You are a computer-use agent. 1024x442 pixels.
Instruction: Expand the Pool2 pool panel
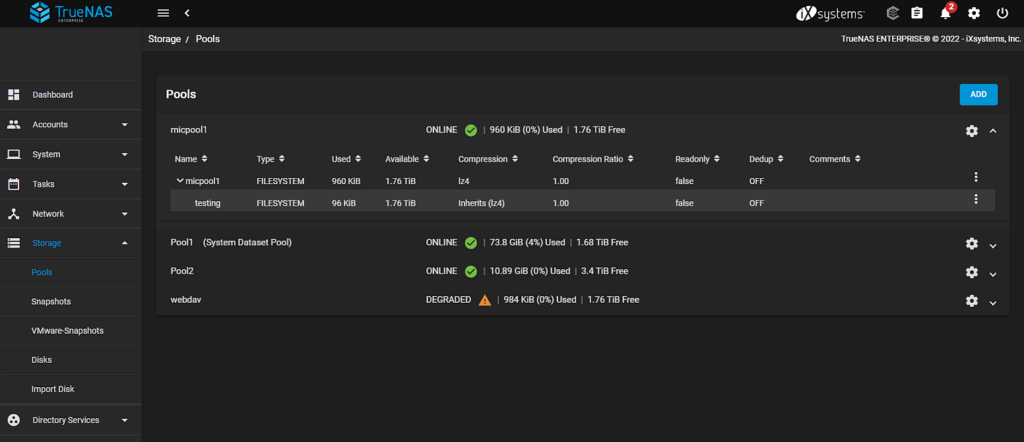point(993,273)
